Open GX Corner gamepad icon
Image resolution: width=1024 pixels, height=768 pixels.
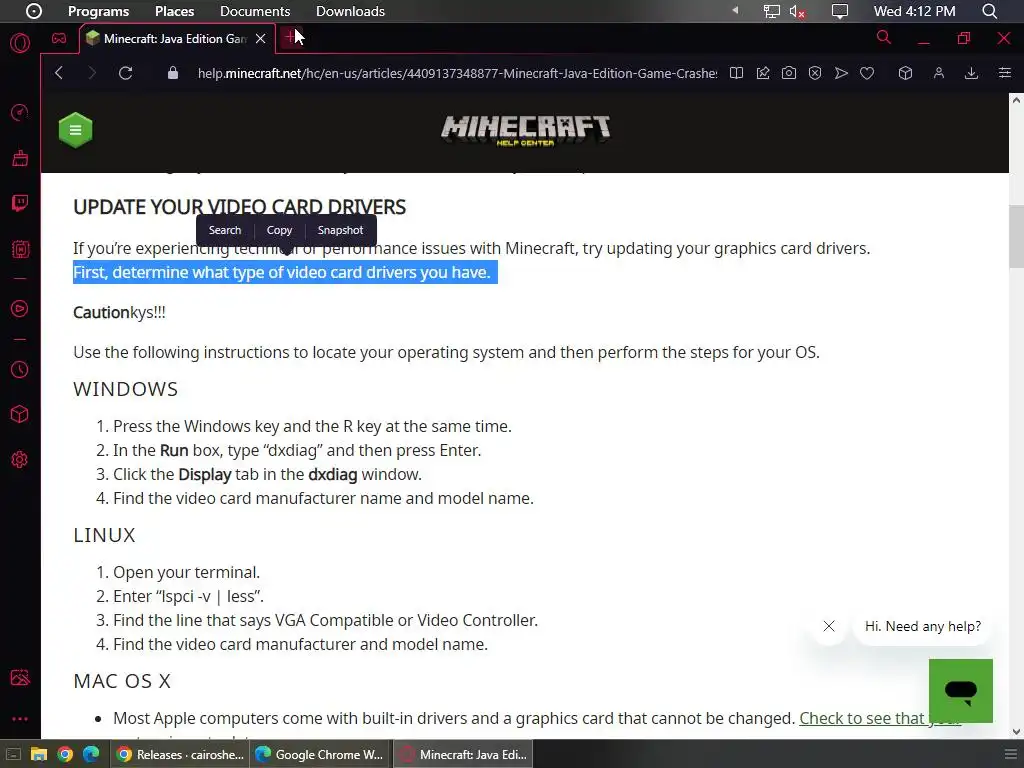coord(59,39)
